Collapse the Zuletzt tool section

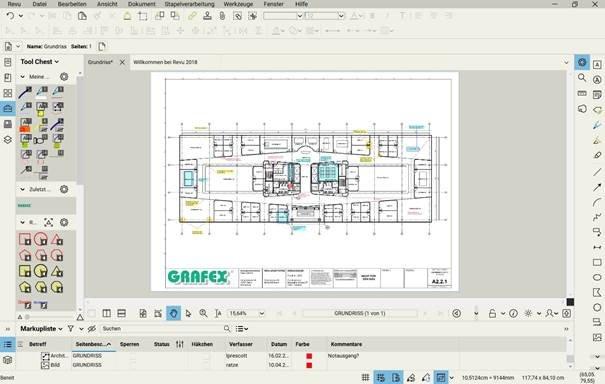click(22, 189)
